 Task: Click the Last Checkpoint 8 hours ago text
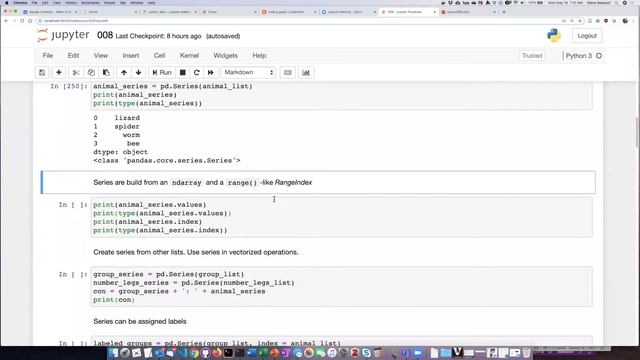pyautogui.click(x=158, y=36)
